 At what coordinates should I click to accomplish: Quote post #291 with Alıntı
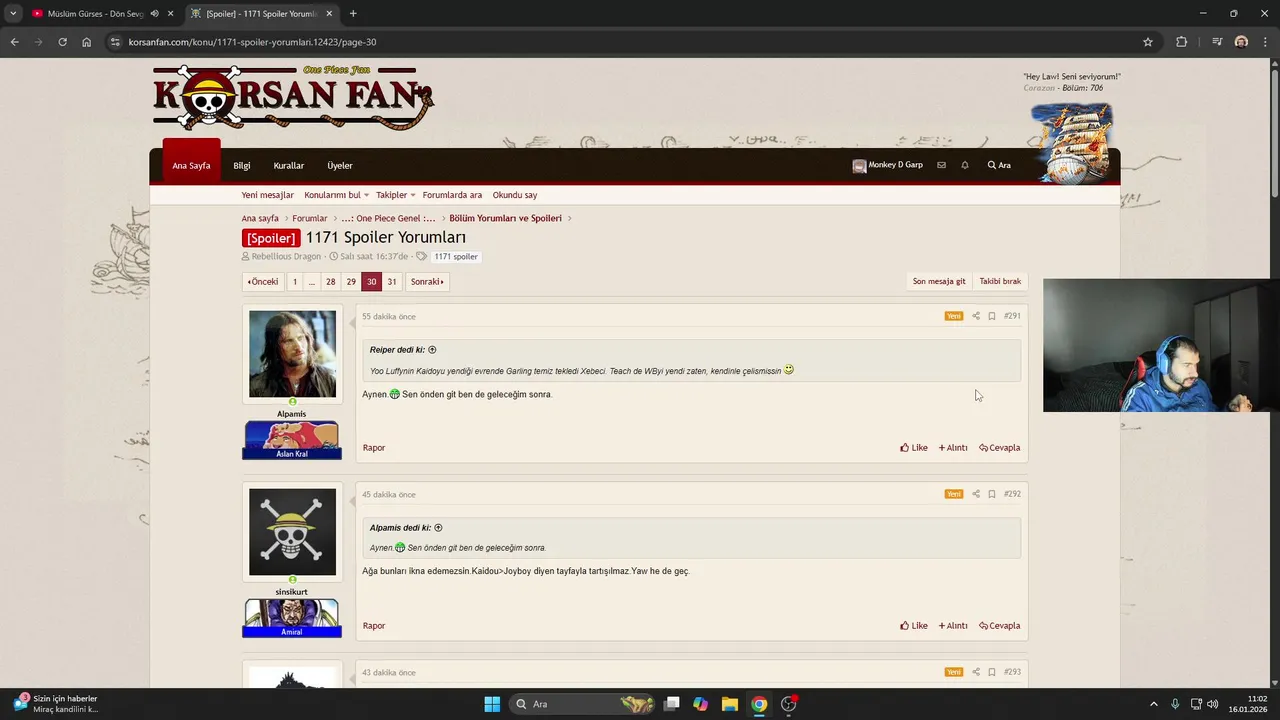tap(953, 448)
